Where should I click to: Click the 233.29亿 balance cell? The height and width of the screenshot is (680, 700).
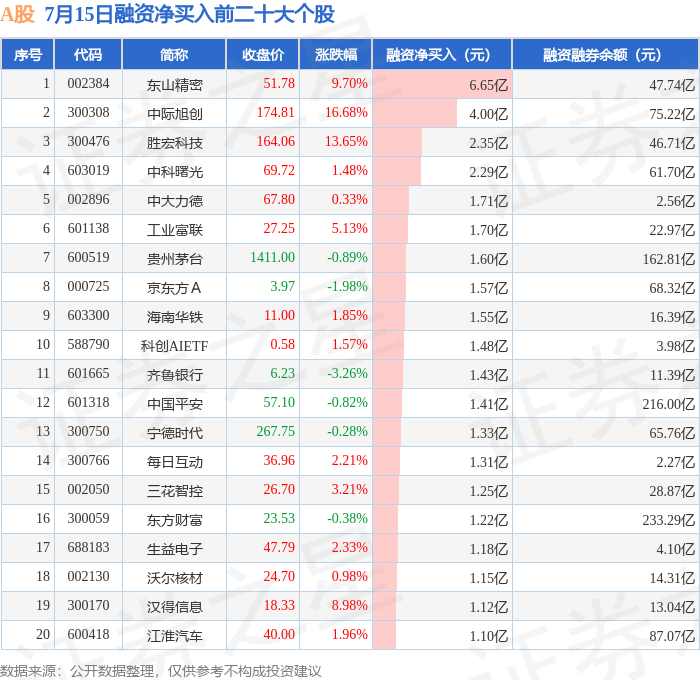(669, 520)
